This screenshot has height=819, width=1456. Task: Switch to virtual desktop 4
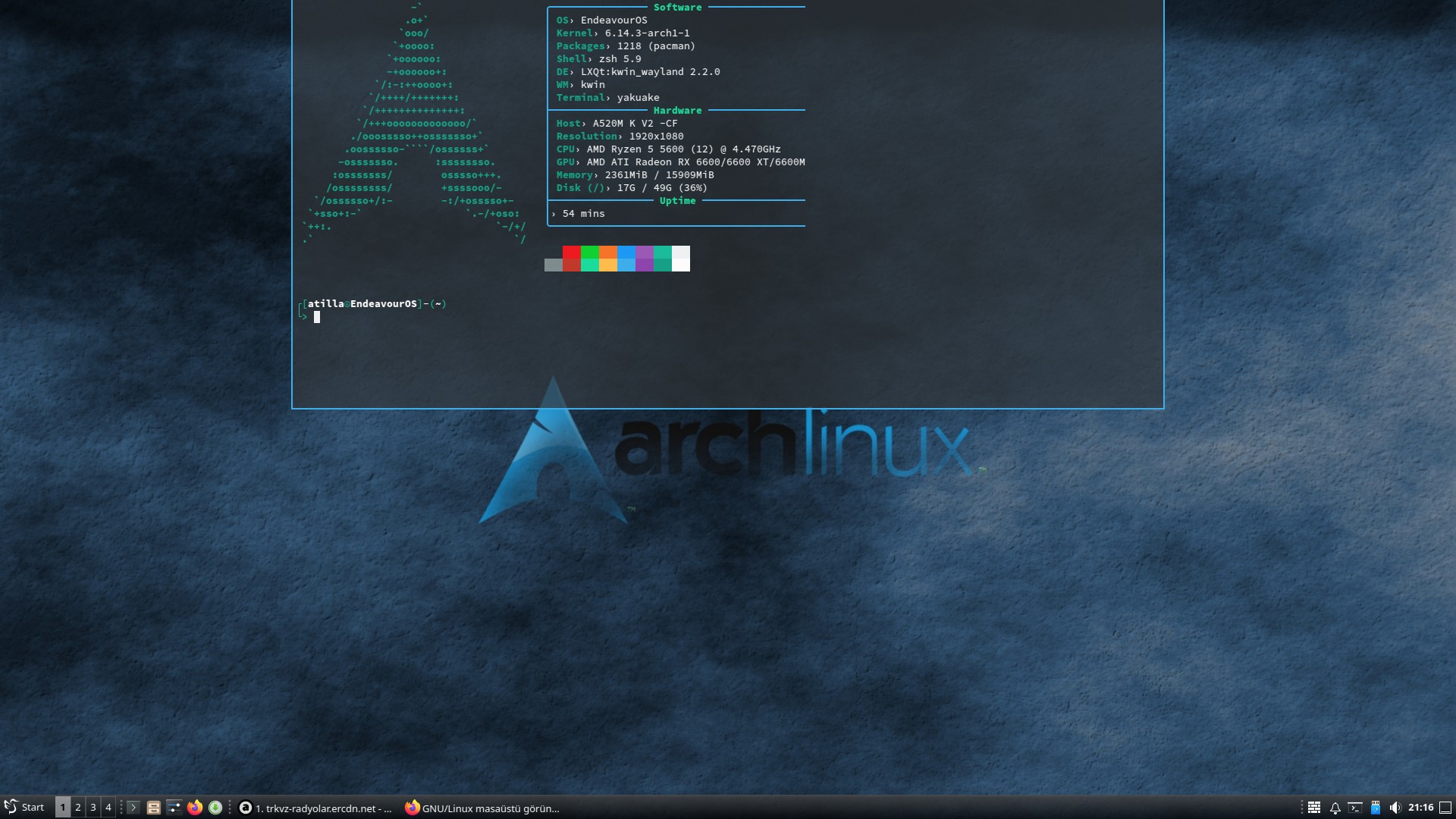click(x=108, y=808)
